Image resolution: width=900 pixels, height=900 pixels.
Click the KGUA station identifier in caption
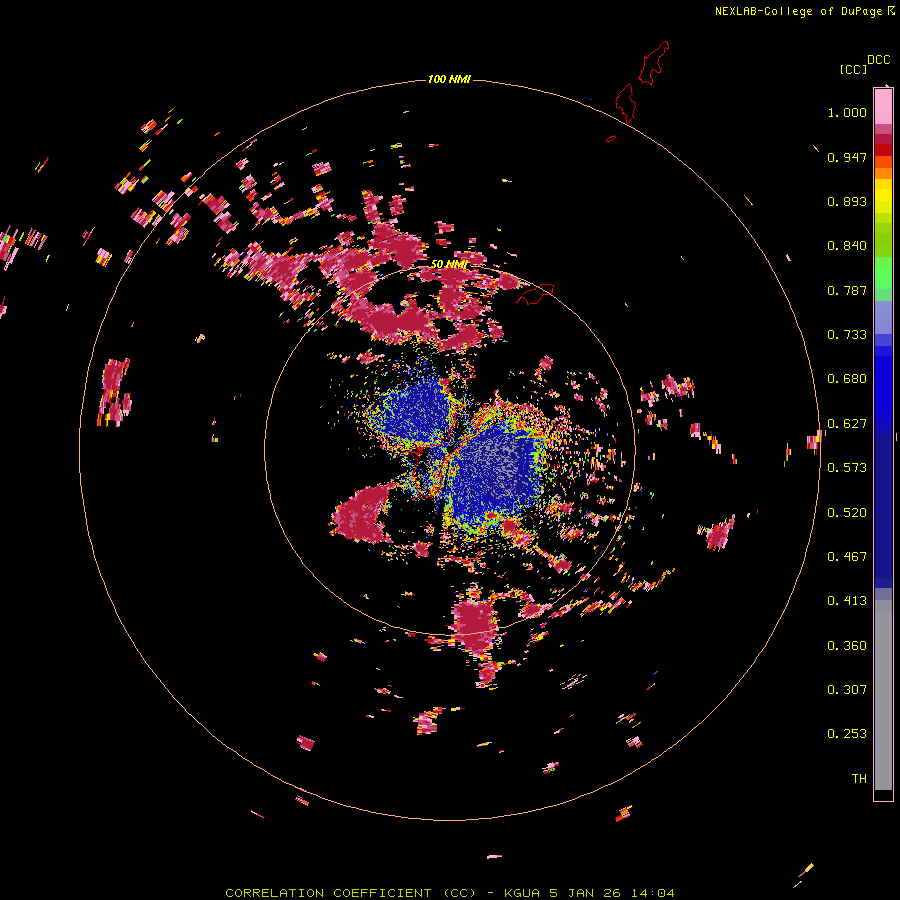524,893
